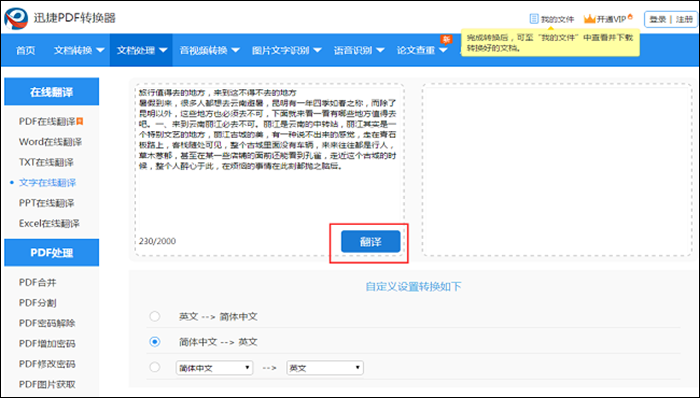Open PDF分割 in the sidebar
This screenshot has width=700, height=398.
[38, 303]
